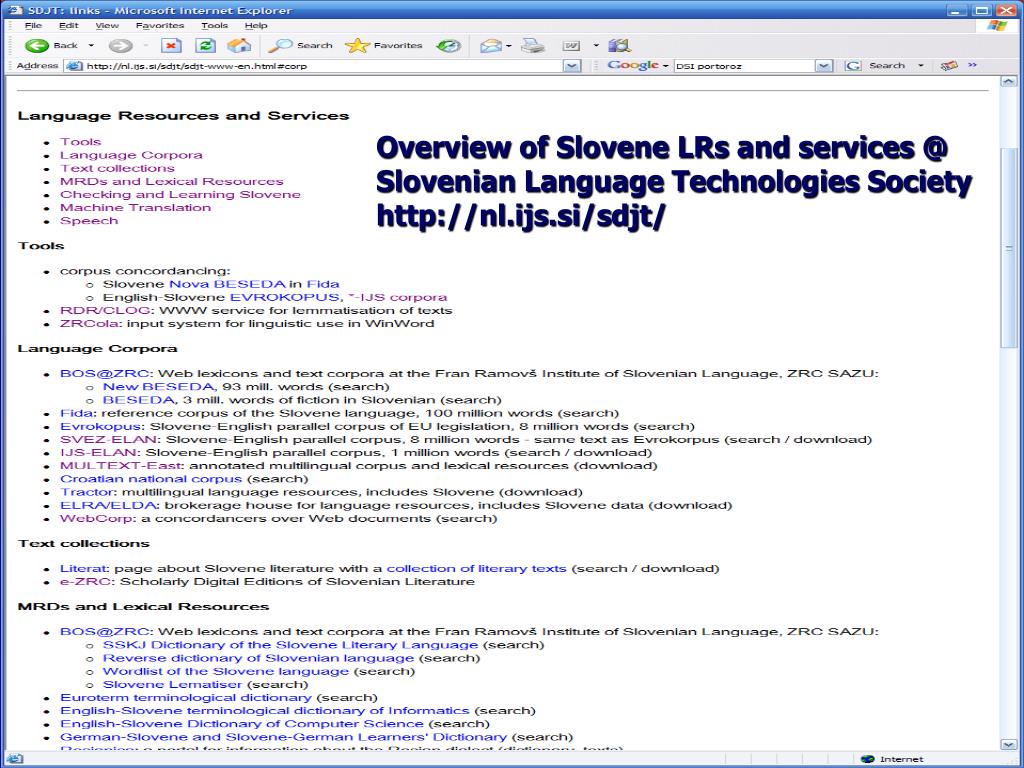This screenshot has width=1024, height=768.
Task: Open Reverse dictionary of Slovenian language link
Action: point(259,658)
